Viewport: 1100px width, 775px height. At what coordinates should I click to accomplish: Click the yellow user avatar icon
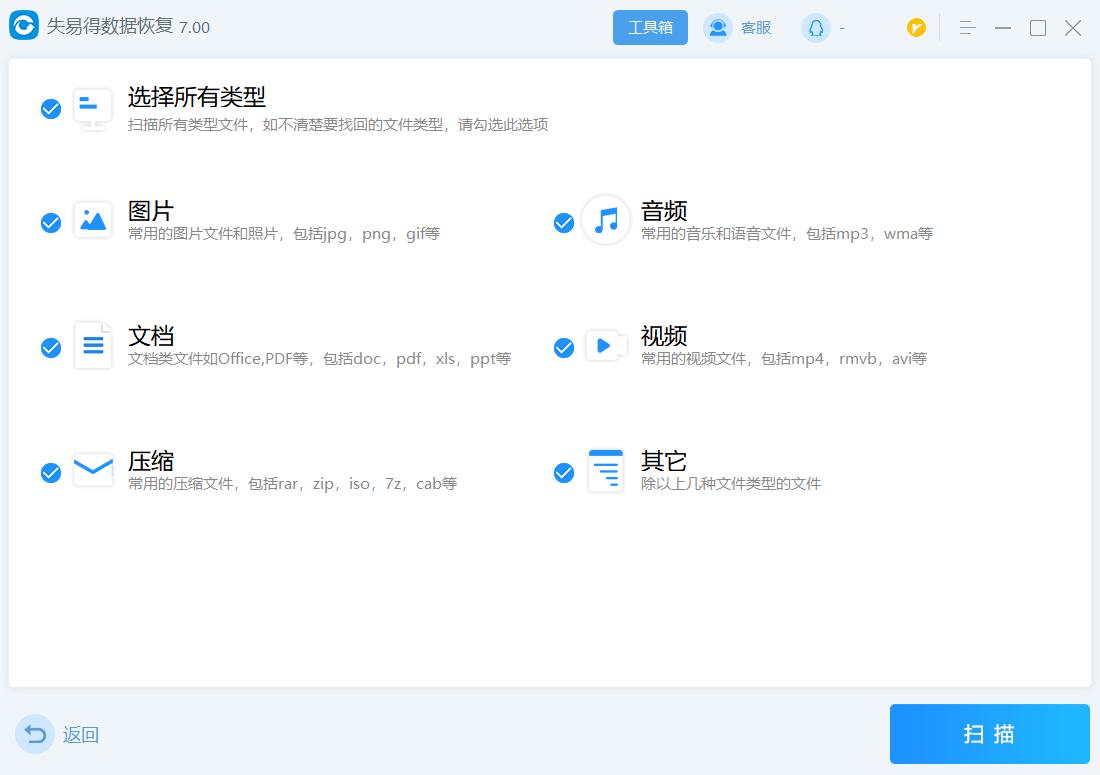click(916, 28)
